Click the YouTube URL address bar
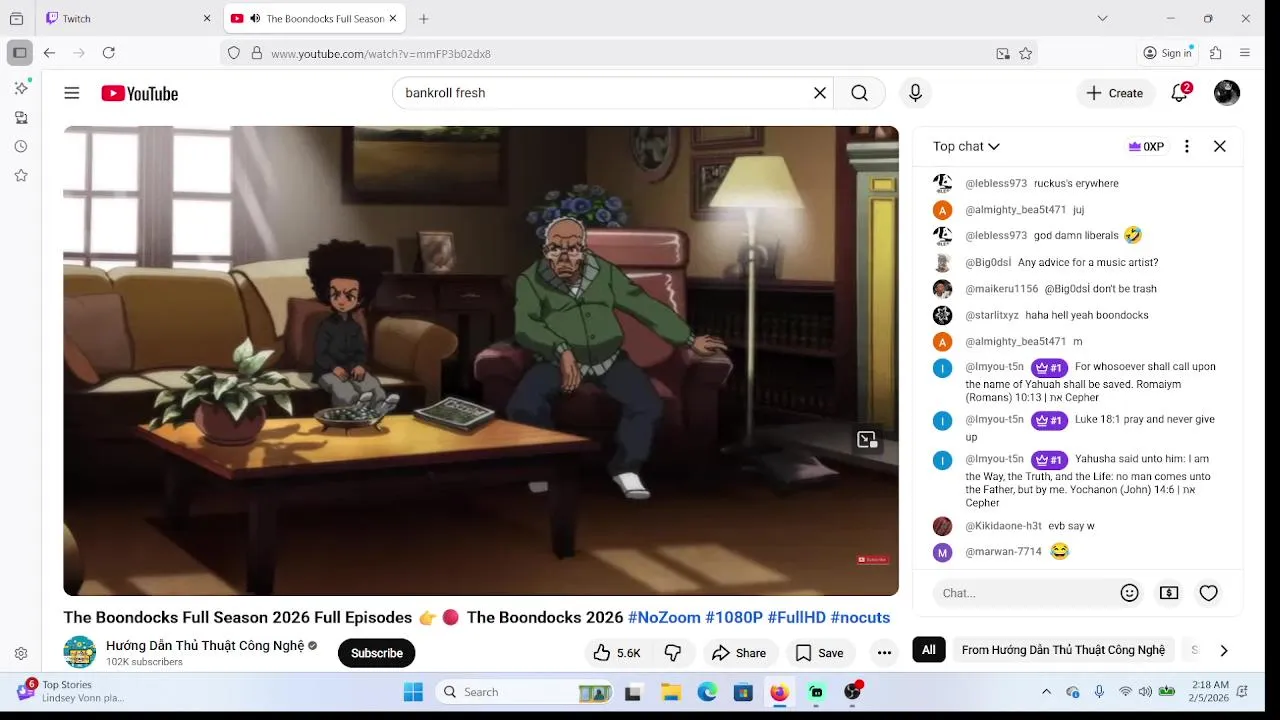This screenshot has height=720, width=1280. coord(630,53)
